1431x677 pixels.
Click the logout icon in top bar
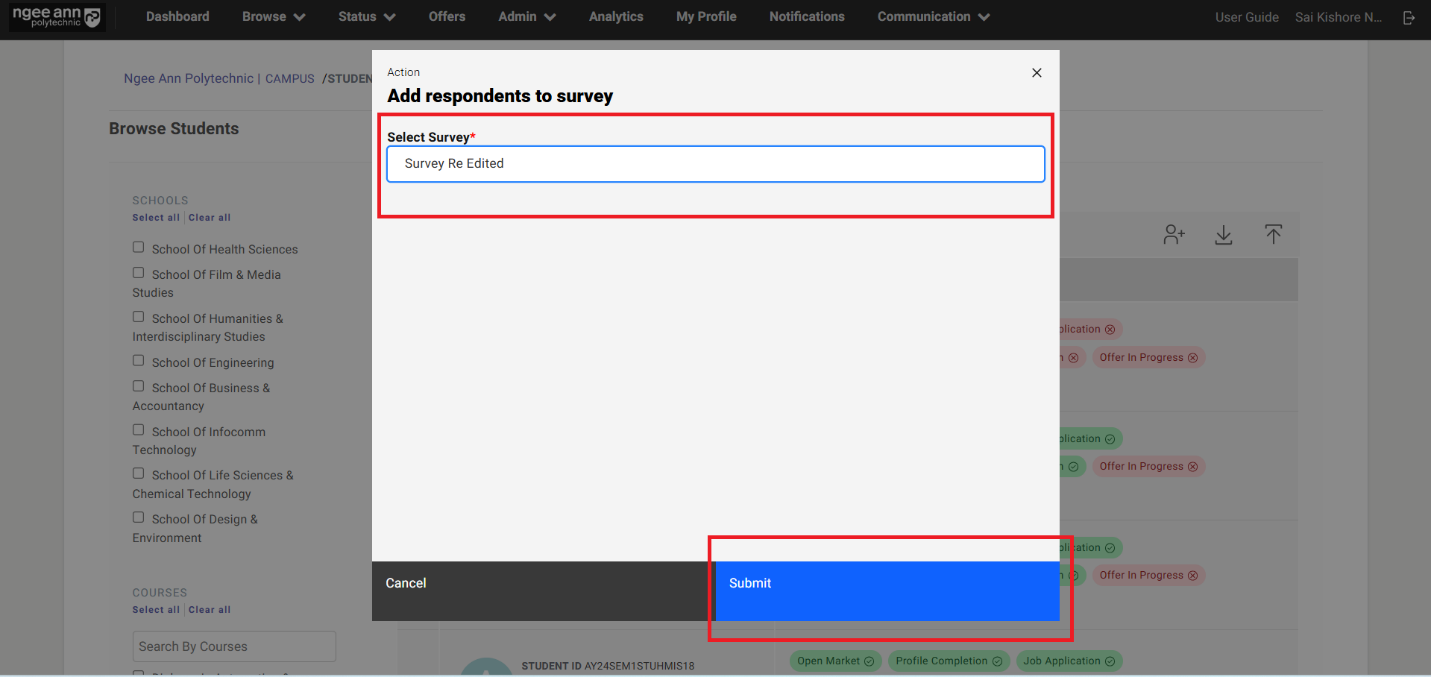pos(1409,17)
